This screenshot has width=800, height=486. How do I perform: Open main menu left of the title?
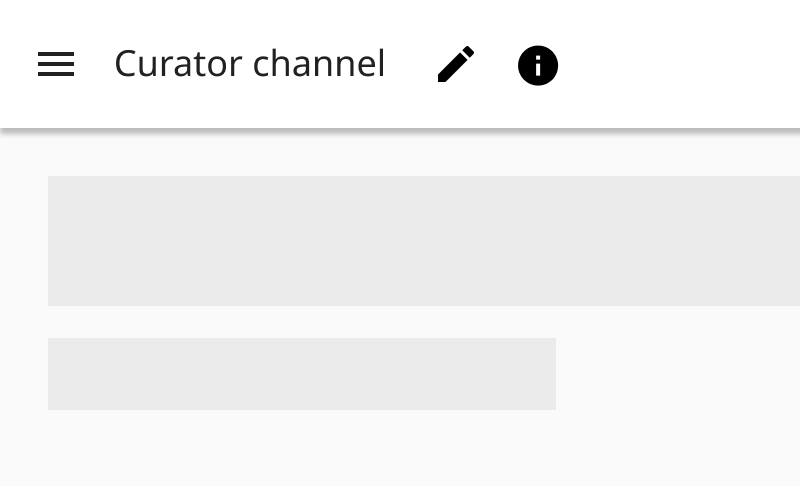tap(56, 65)
